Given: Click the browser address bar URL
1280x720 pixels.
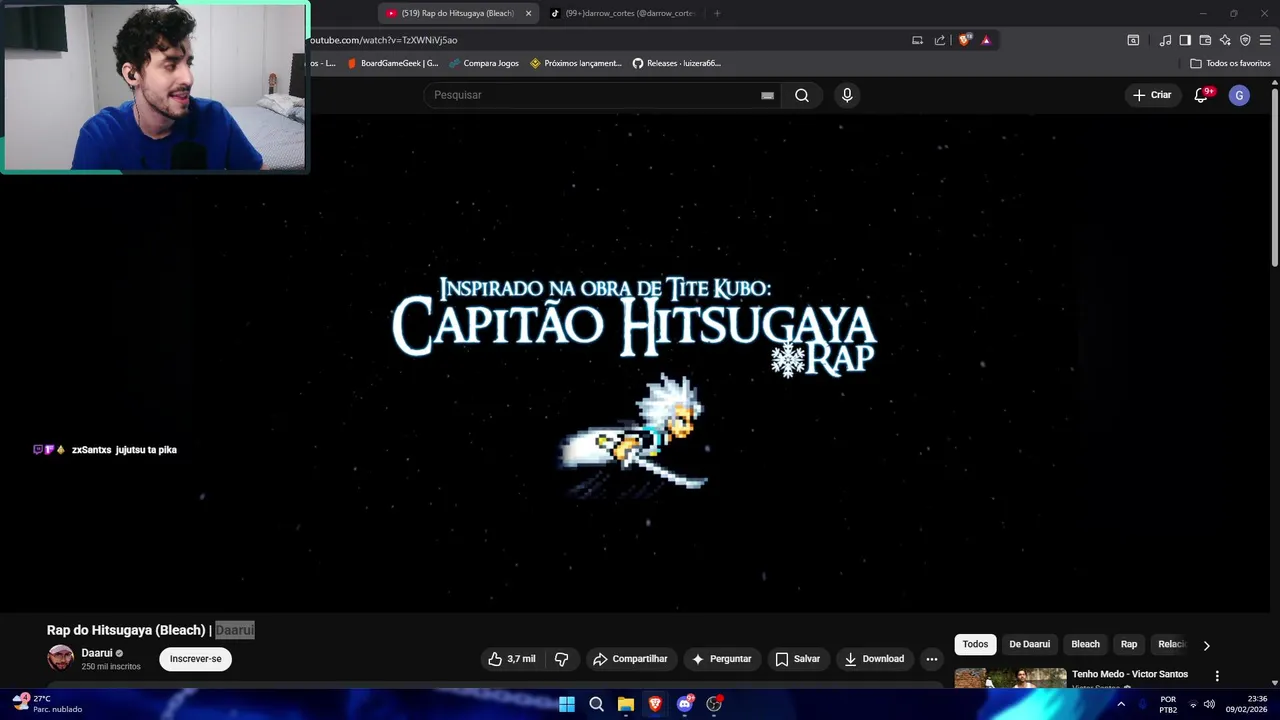Looking at the screenshot, I should pos(383,40).
